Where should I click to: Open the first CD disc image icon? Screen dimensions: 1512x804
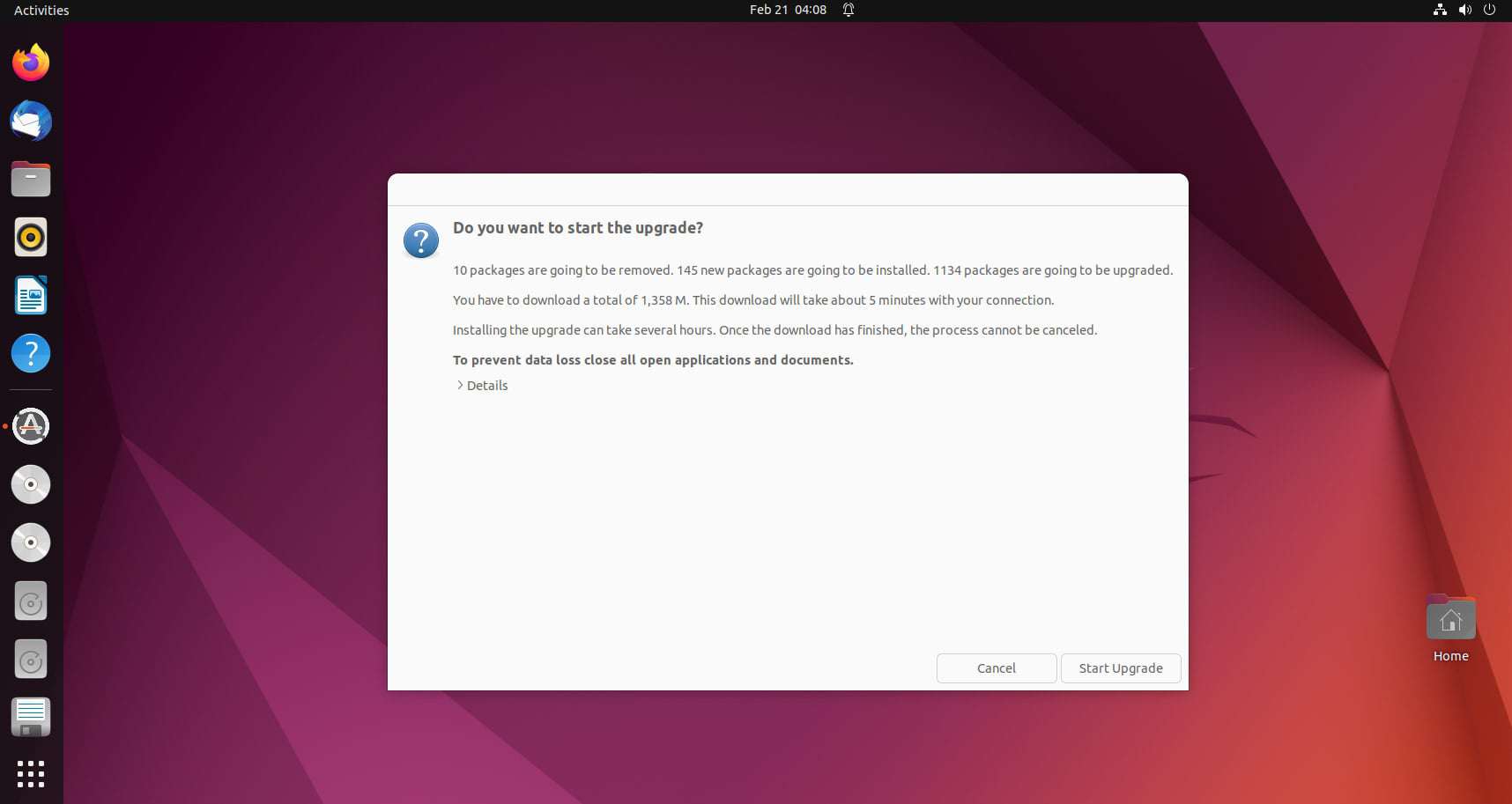[30, 484]
